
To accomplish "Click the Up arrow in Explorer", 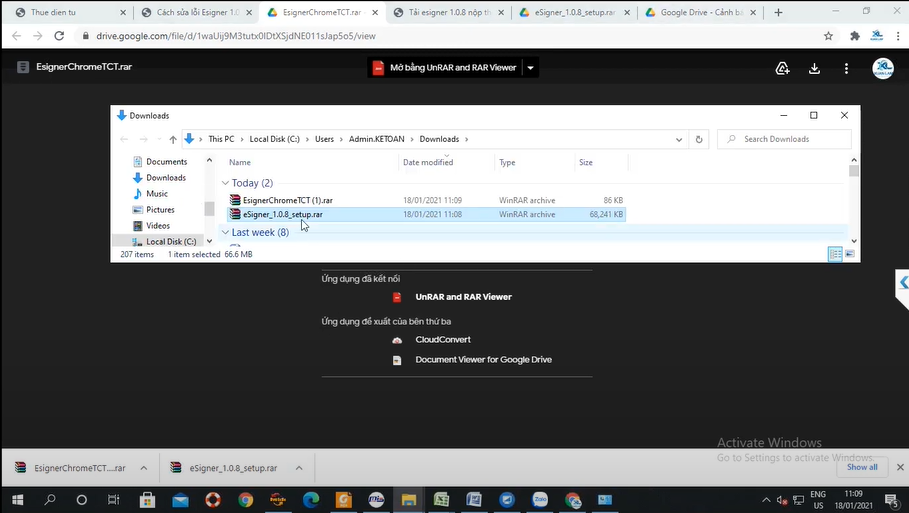I will (x=173, y=139).
